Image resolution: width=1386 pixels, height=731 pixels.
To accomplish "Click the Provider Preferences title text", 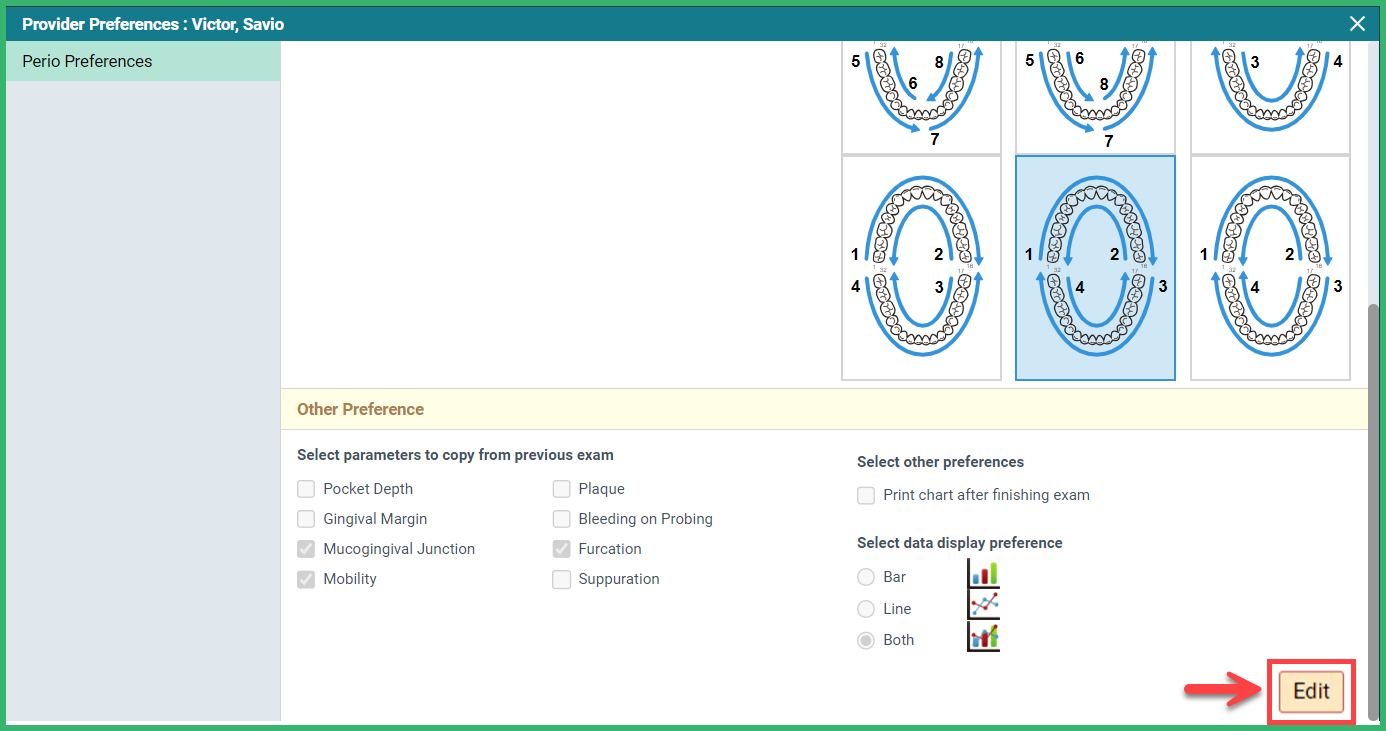I will point(153,24).
